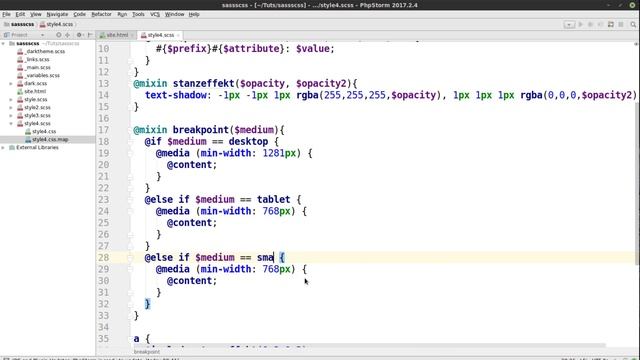The image size is (640, 360).
Task: Click the "breakpoint" breadcrumb below the editor
Action: (147, 351)
